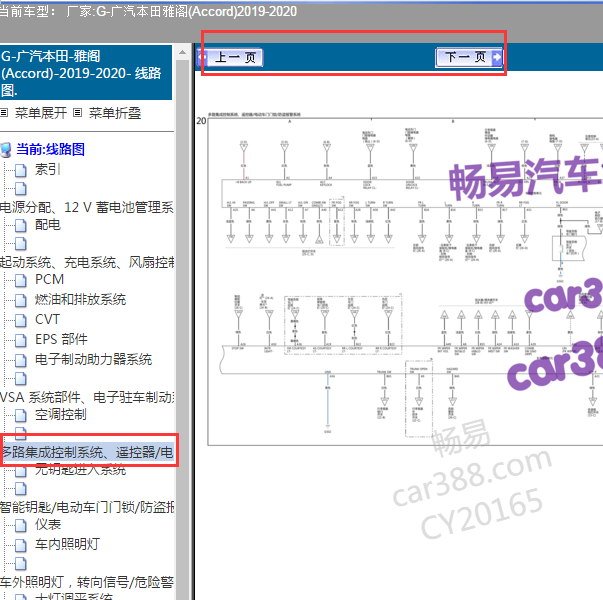Open the PCM tree item
Screen dimensions: 603x600
49,279
